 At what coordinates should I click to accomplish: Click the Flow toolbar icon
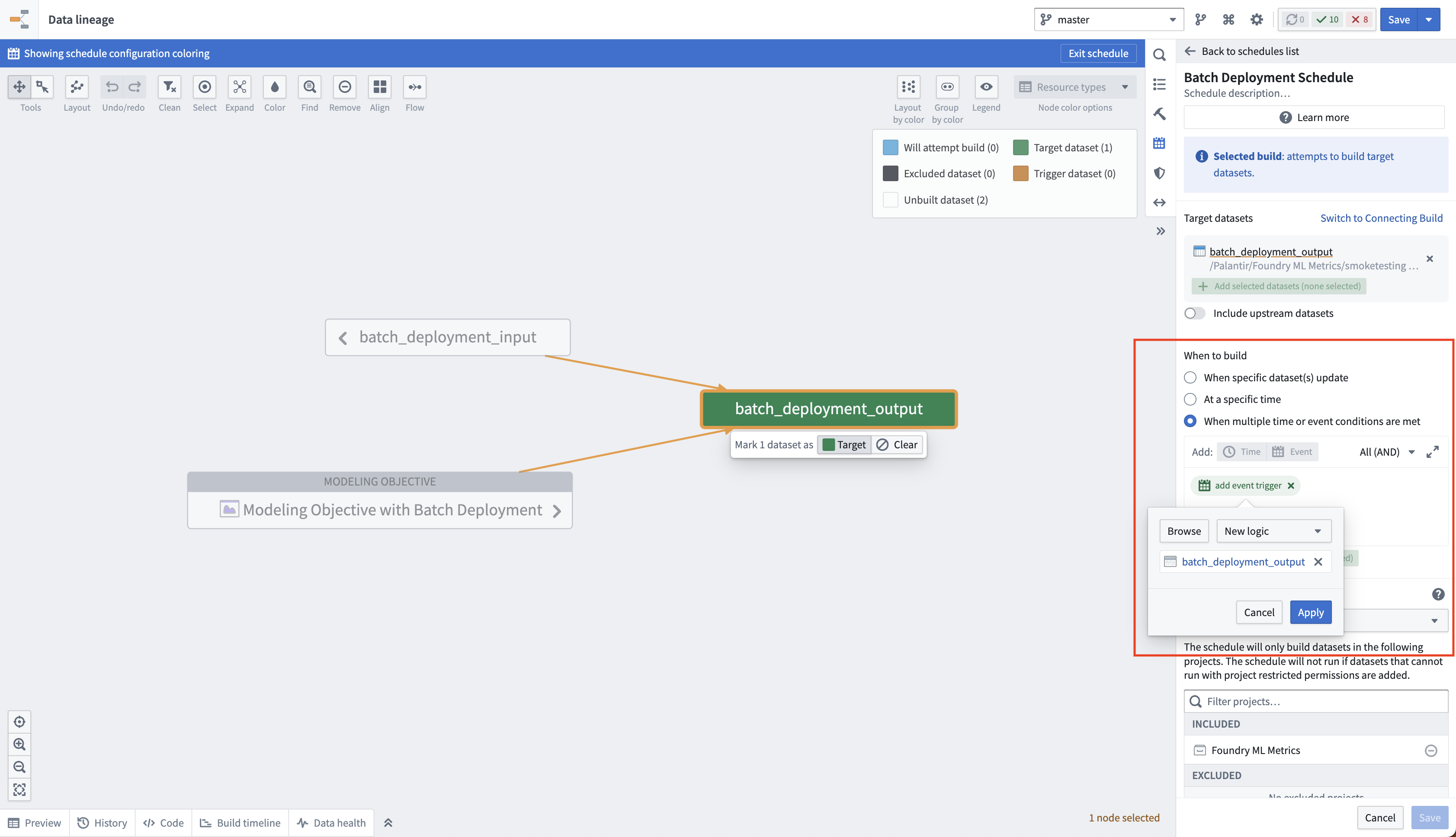tap(414, 87)
